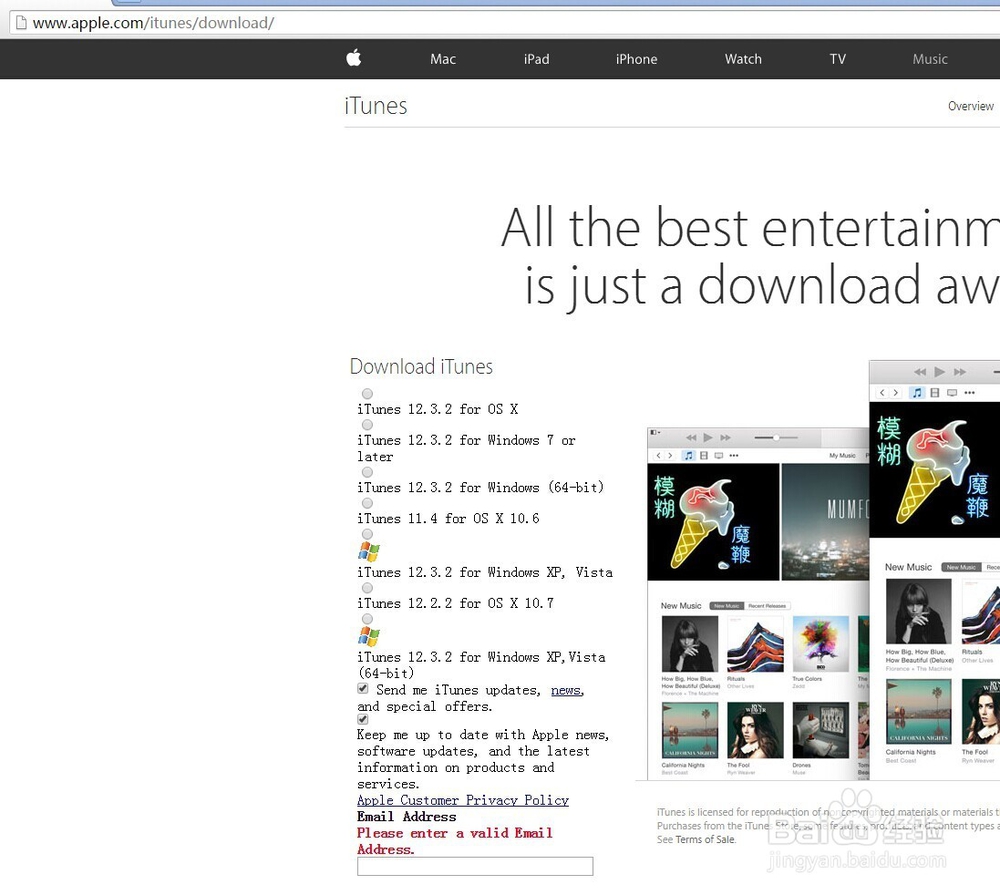
Task: Click the 'iTunes 12.3.2 for OS X' label
Action: tap(438, 410)
